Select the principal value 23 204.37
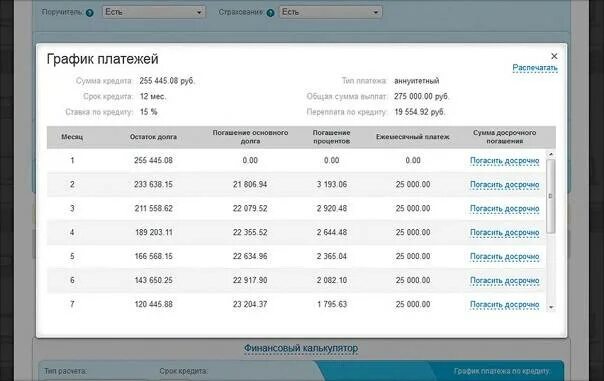The width and height of the screenshot is (604, 381). click(250, 304)
